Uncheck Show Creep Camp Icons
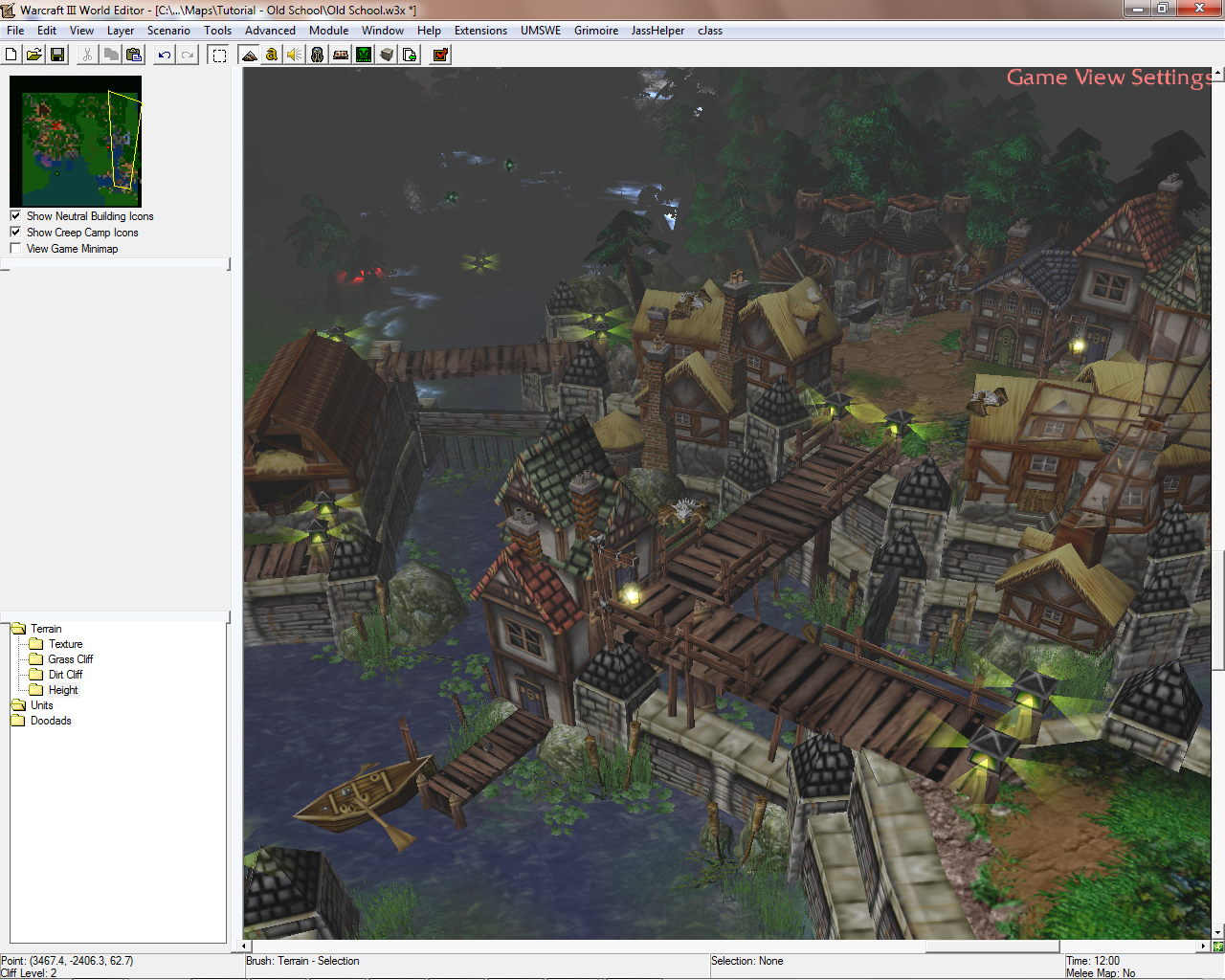Screen dimensions: 1225x980 pos(15,233)
